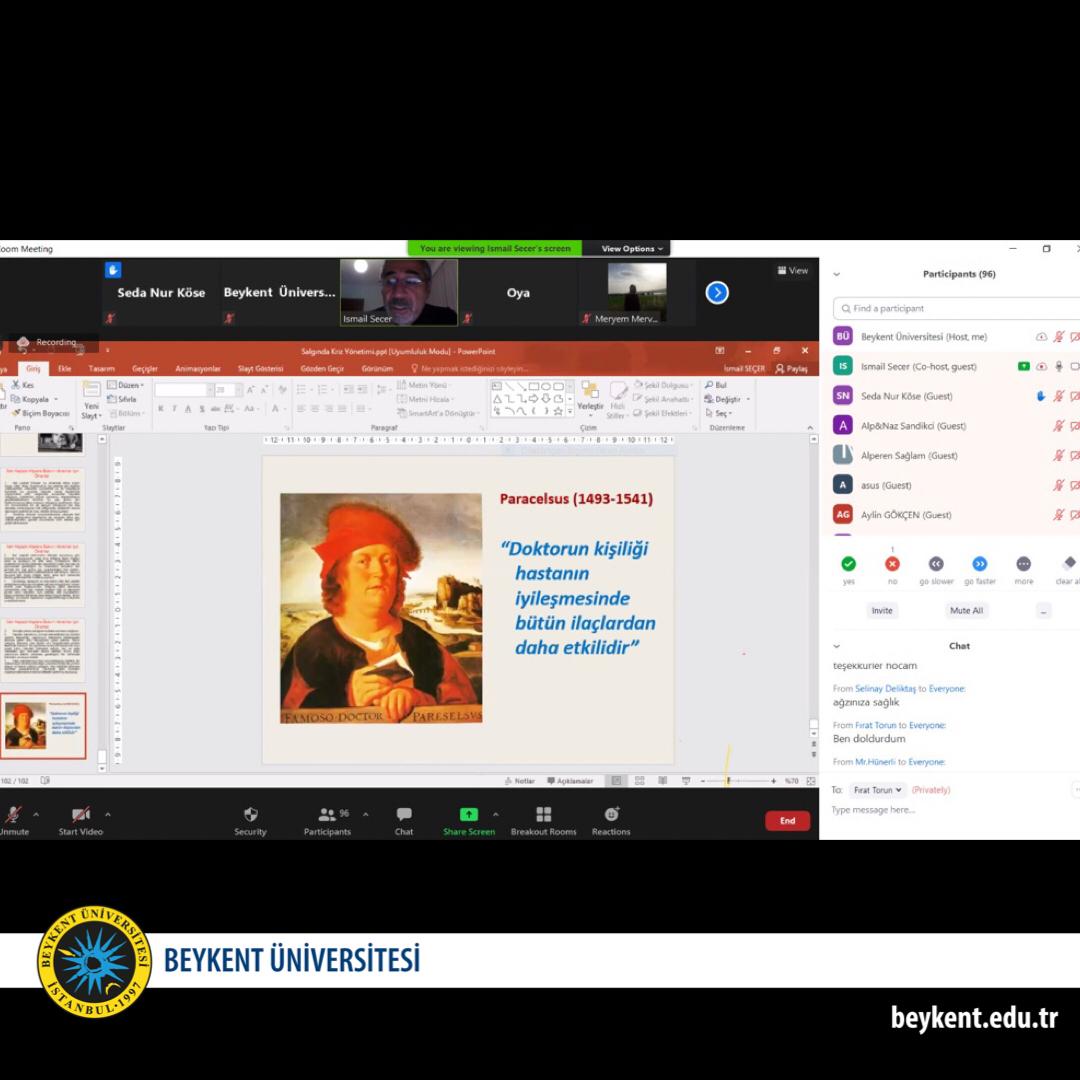Viewport: 1080px width, 1080px height.
Task: Click the 'go slower' rewind icon
Action: click(935, 564)
